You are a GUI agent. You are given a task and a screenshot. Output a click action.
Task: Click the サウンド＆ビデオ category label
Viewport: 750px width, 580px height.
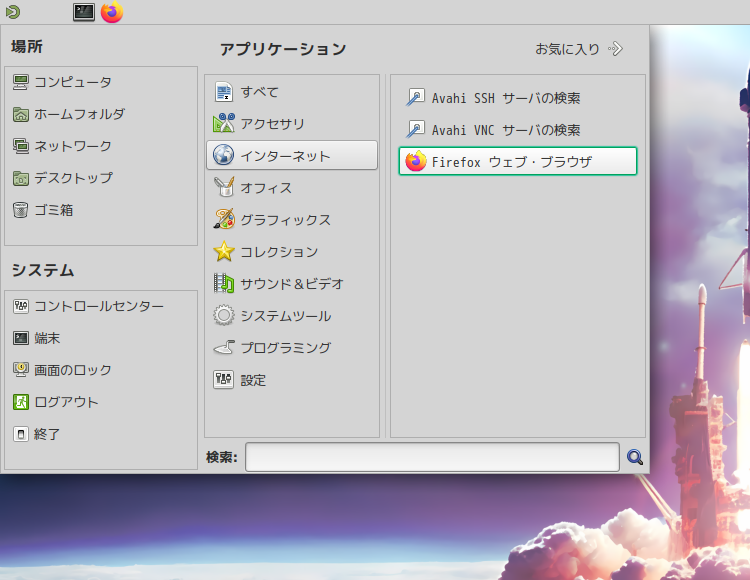coord(292,284)
